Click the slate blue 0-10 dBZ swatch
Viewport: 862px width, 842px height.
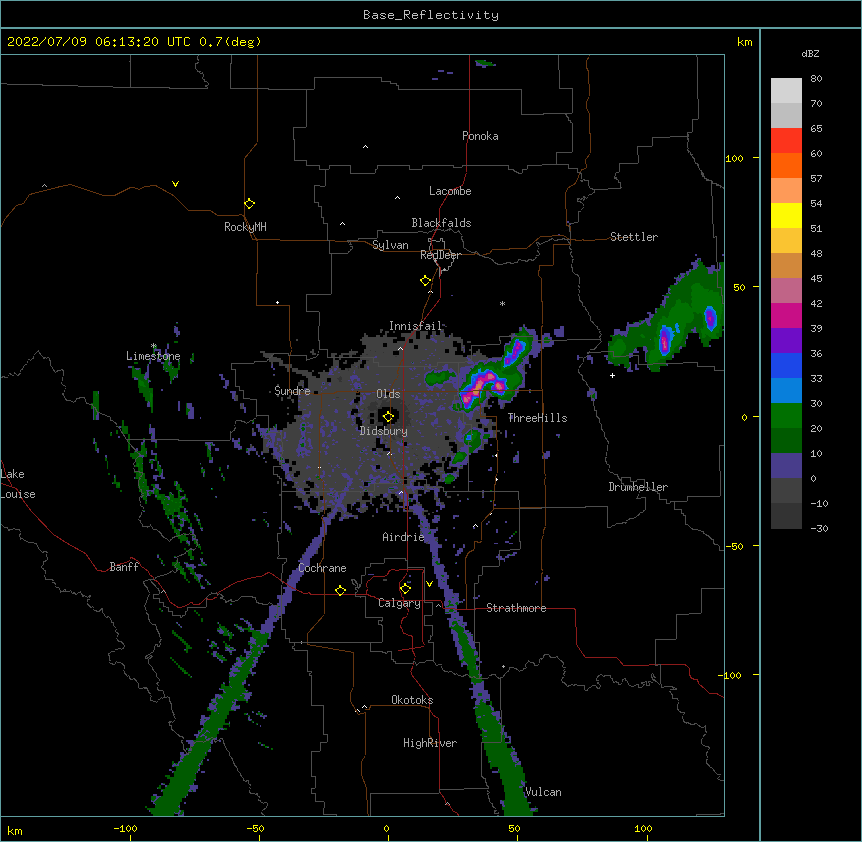click(x=786, y=466)
